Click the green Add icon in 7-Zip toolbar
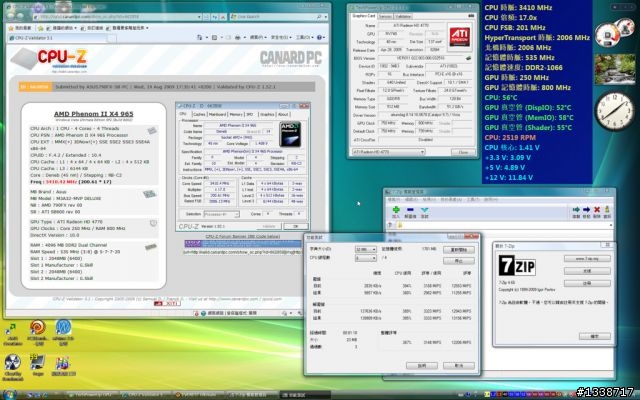Screen dimensions: 640x400 pyautogui.click(x=396, y=210)
